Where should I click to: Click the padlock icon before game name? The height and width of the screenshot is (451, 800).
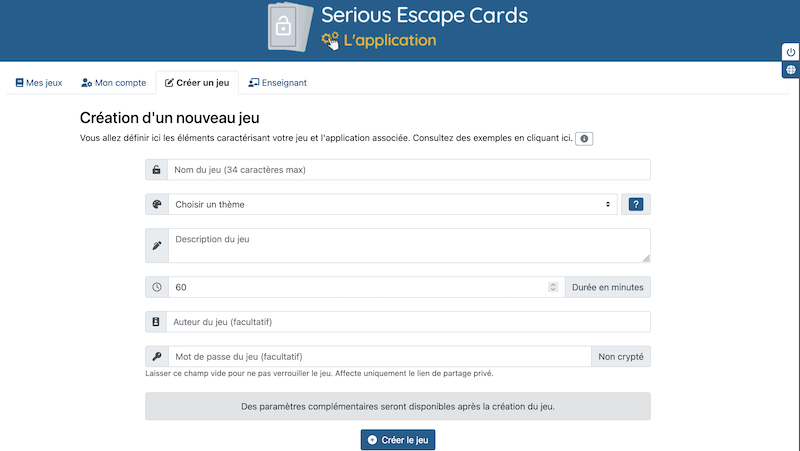click(x=157, y=170)
